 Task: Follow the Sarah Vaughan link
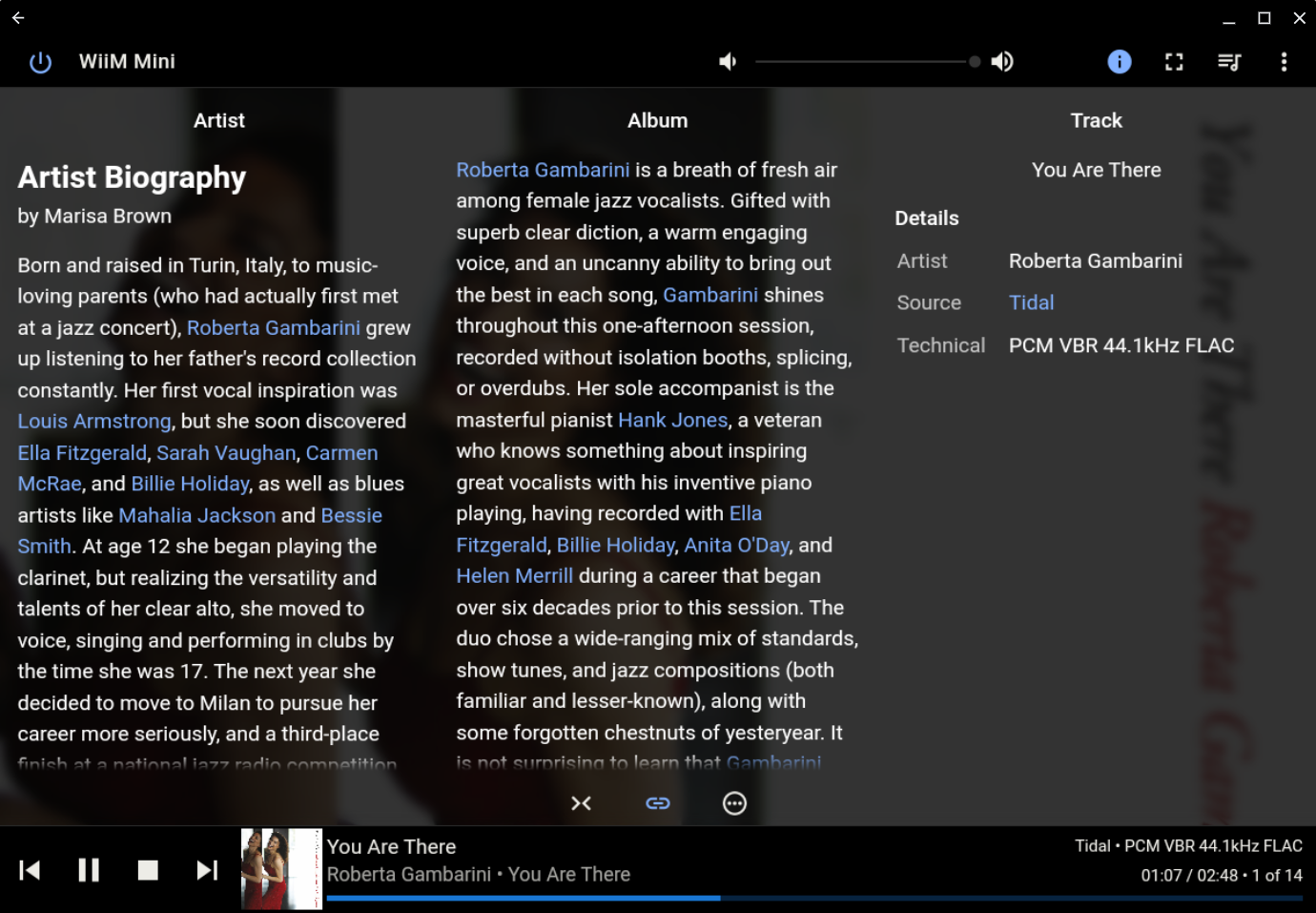click(x=226, y=452)
